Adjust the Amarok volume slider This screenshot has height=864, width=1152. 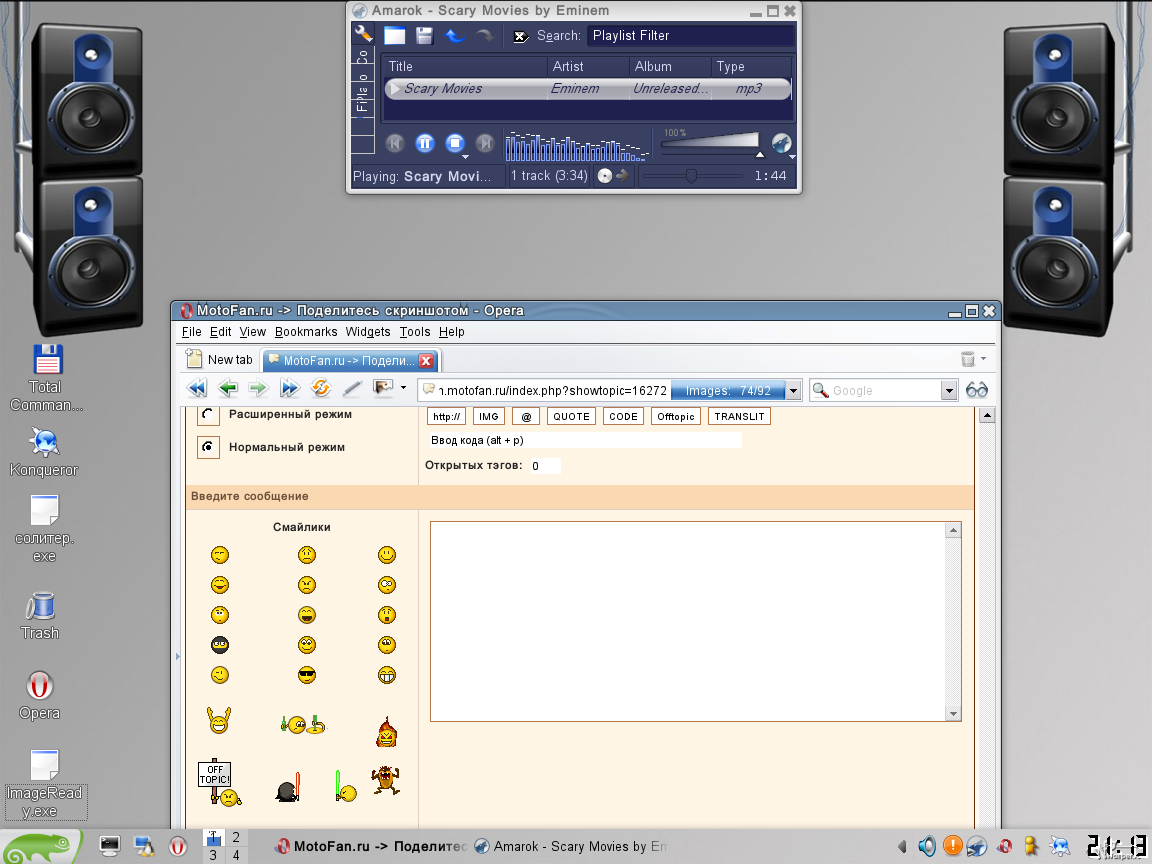point(710,143)
